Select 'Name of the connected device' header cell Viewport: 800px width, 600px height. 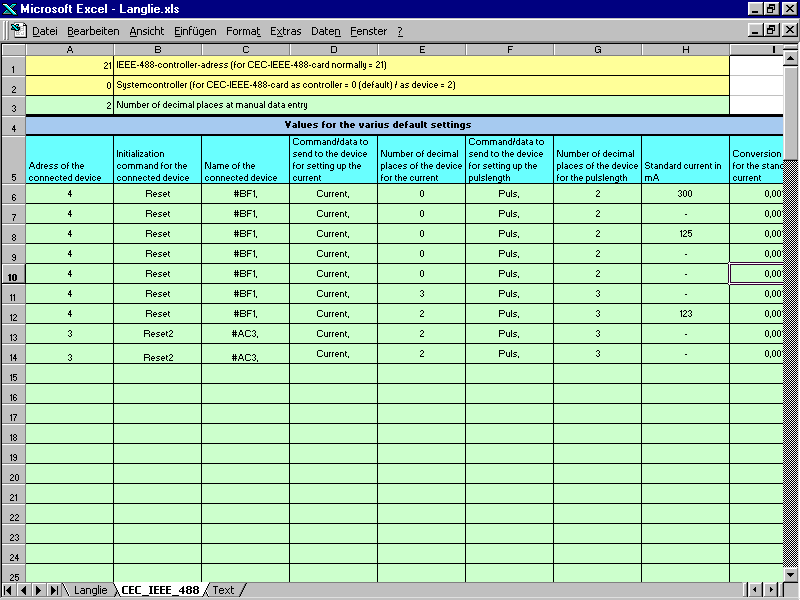[245, 159]
